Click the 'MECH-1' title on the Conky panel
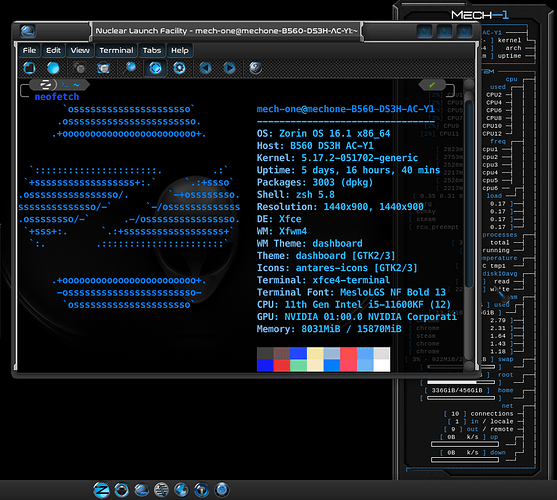557x500 pixels. pos(480,15)
